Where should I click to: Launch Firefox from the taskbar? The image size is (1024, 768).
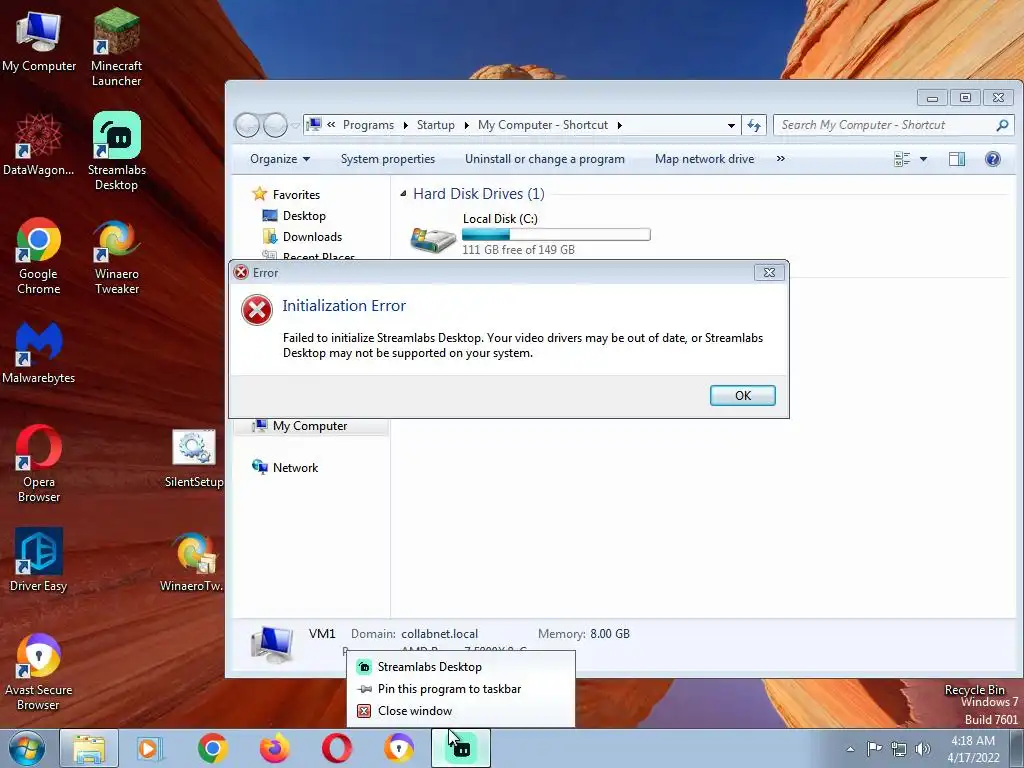click(x=274, y=748)
